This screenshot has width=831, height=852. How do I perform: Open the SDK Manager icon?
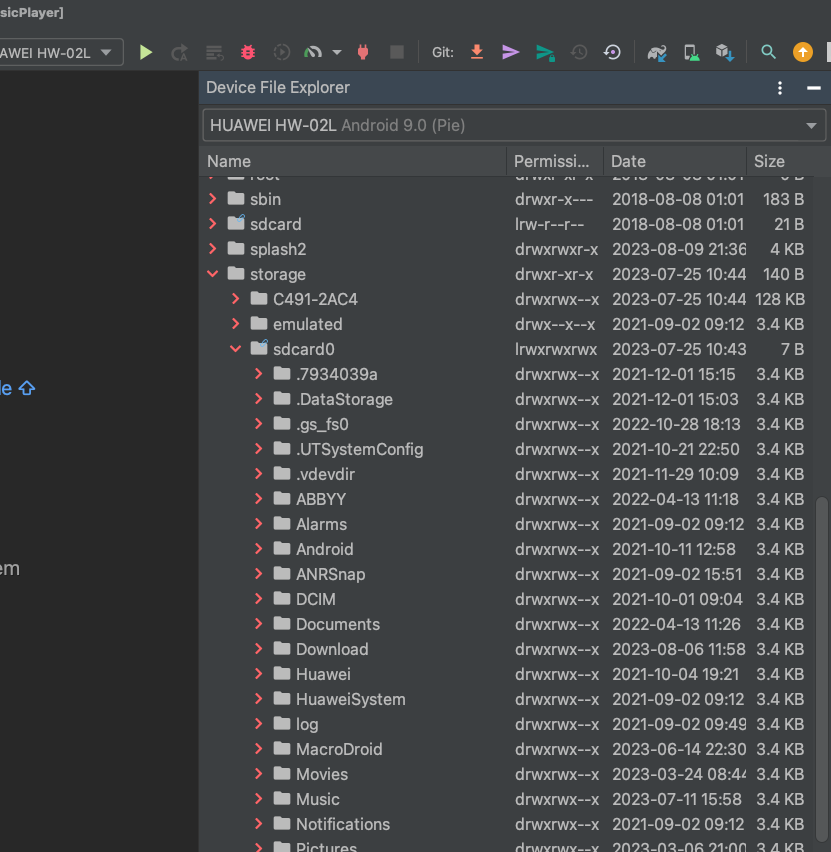click(725, 52)
